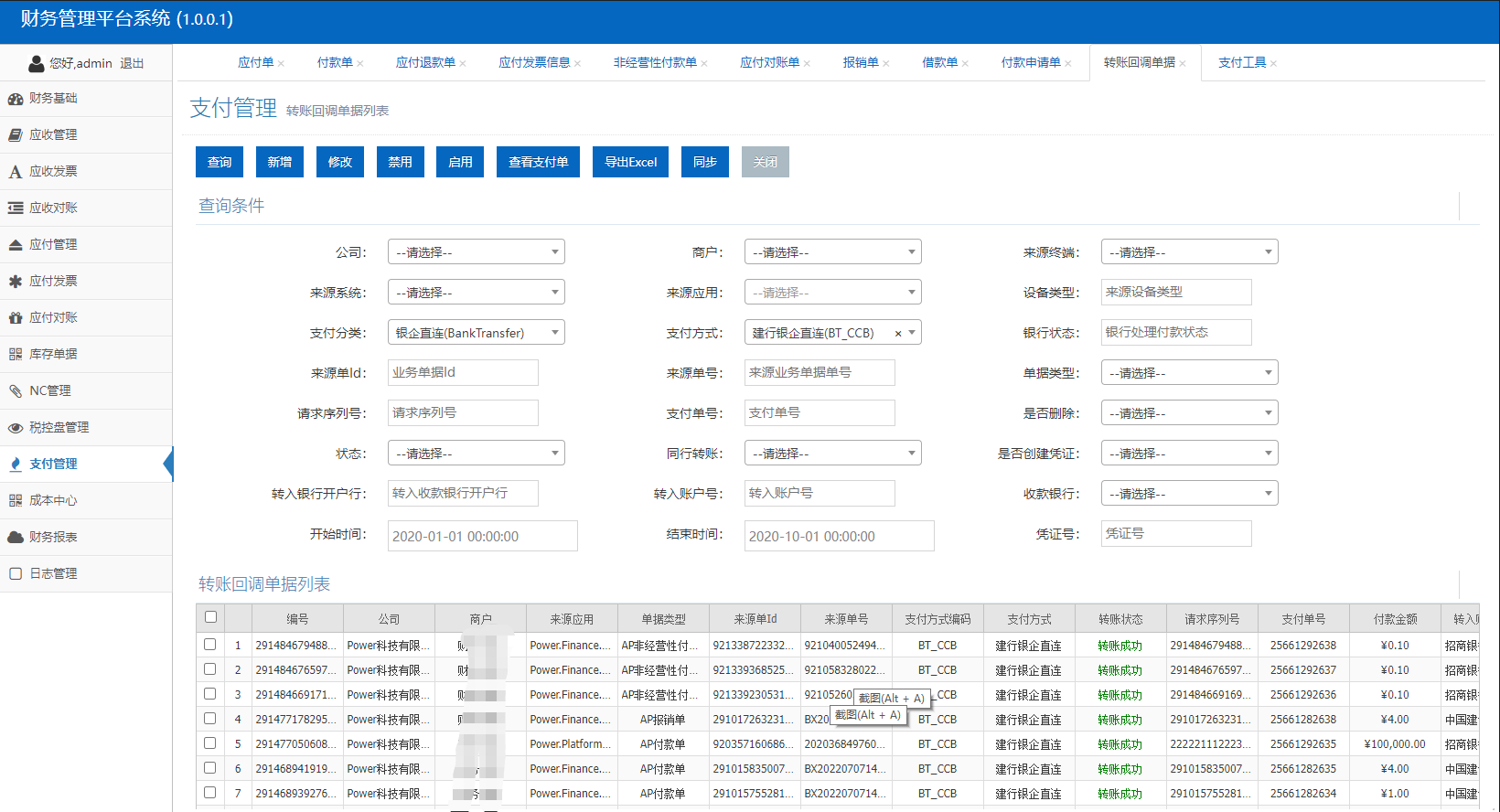The height and width of the screenshot is (812, 1500).
Task: Expand the 支付分类 dropdown
Action: point(476,333)
